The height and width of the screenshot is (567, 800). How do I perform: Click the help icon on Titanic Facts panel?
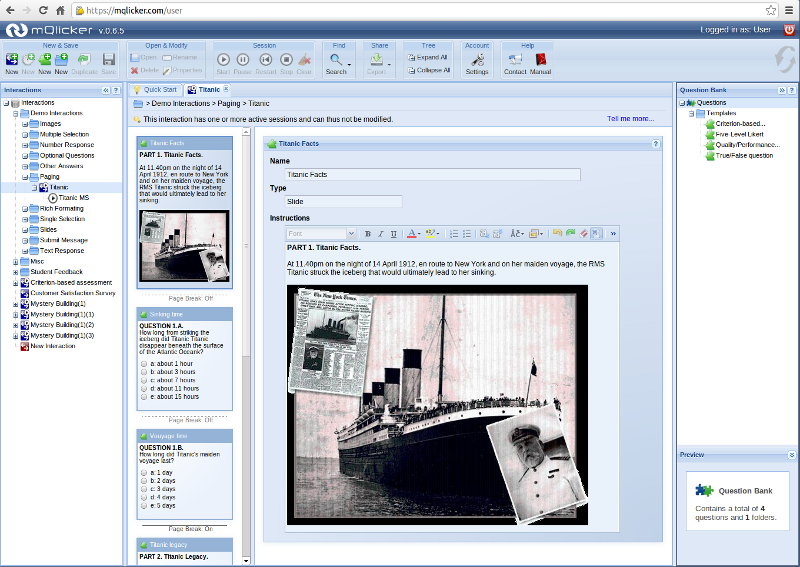(x=656, y=144)
